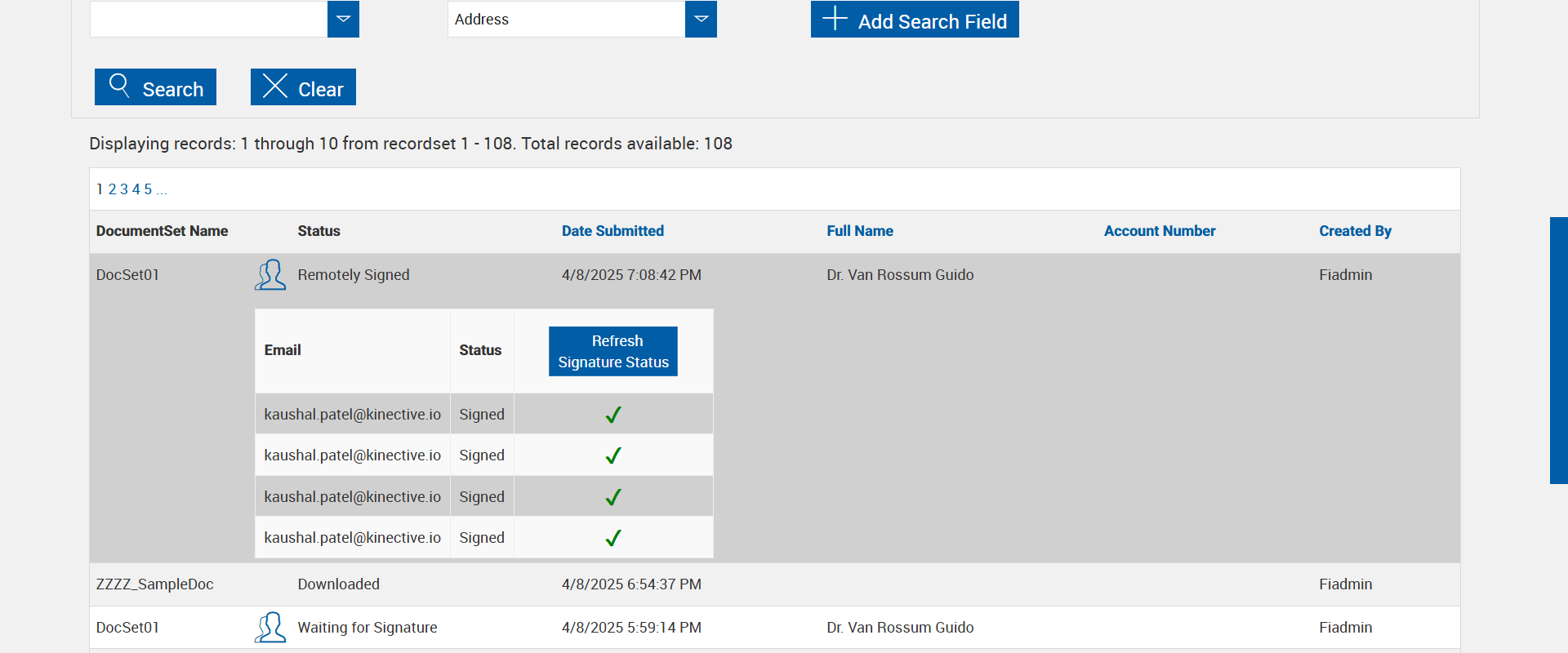Viewport: 1568px width, 653px height.
Task: Click the magnifier icon on the Search button
Action: 119,86
